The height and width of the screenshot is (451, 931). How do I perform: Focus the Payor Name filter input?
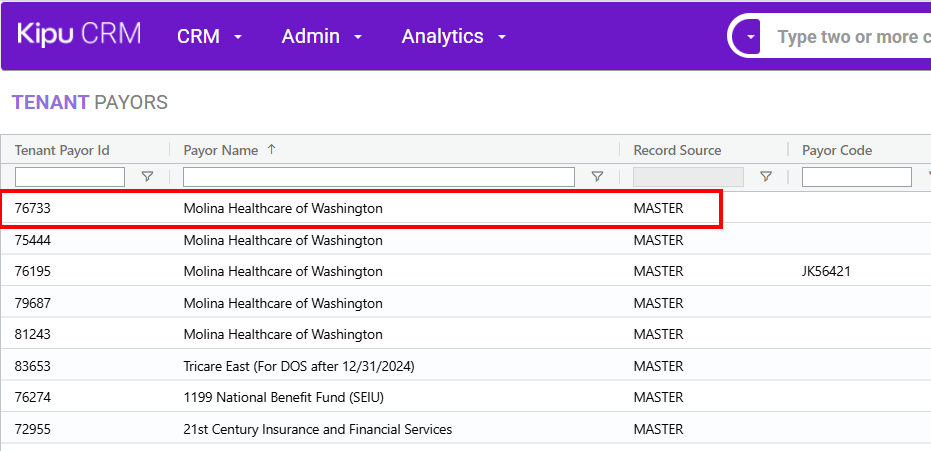tap(379, 177)
